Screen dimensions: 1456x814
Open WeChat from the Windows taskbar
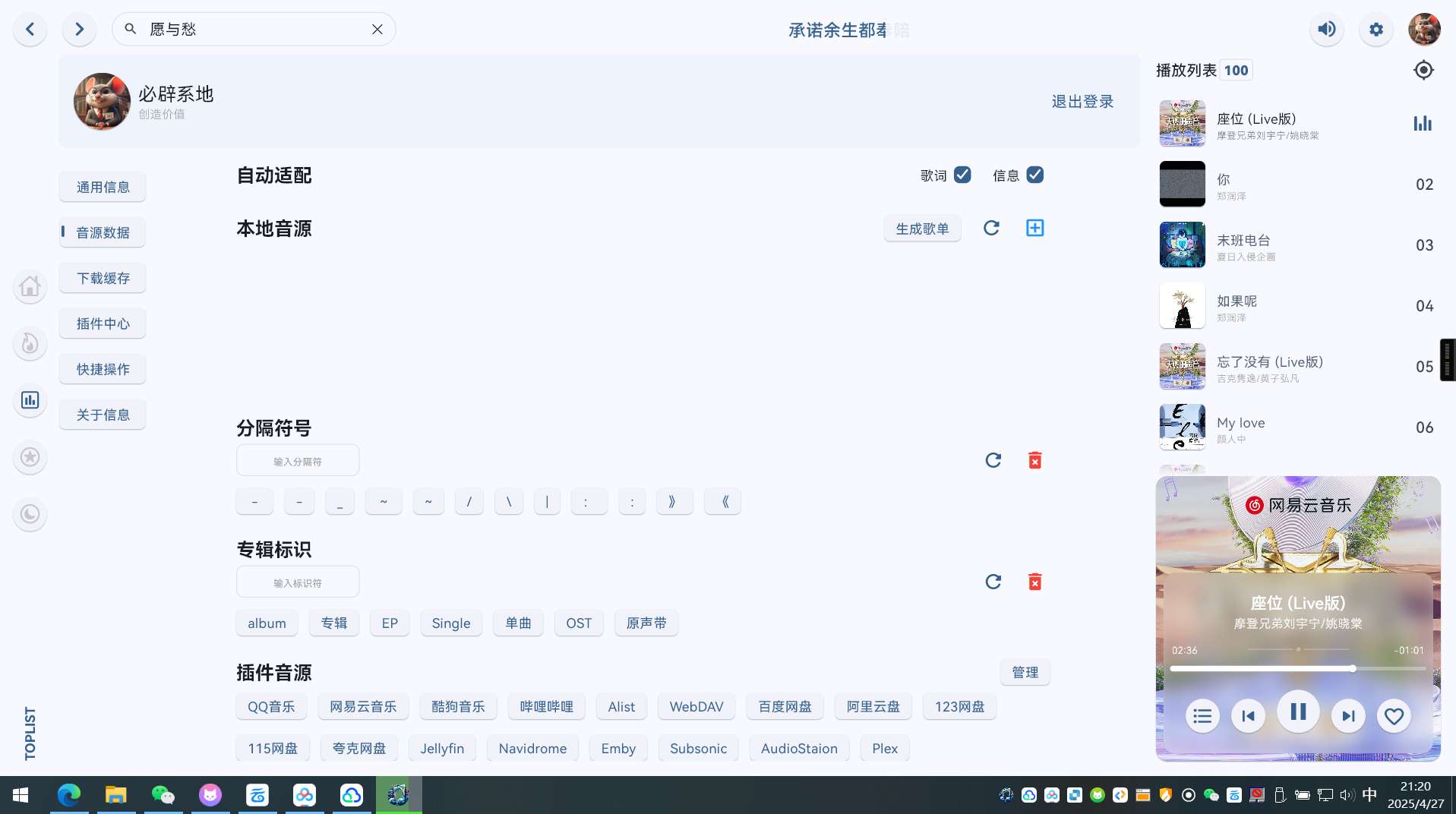(x=163, y=795)
